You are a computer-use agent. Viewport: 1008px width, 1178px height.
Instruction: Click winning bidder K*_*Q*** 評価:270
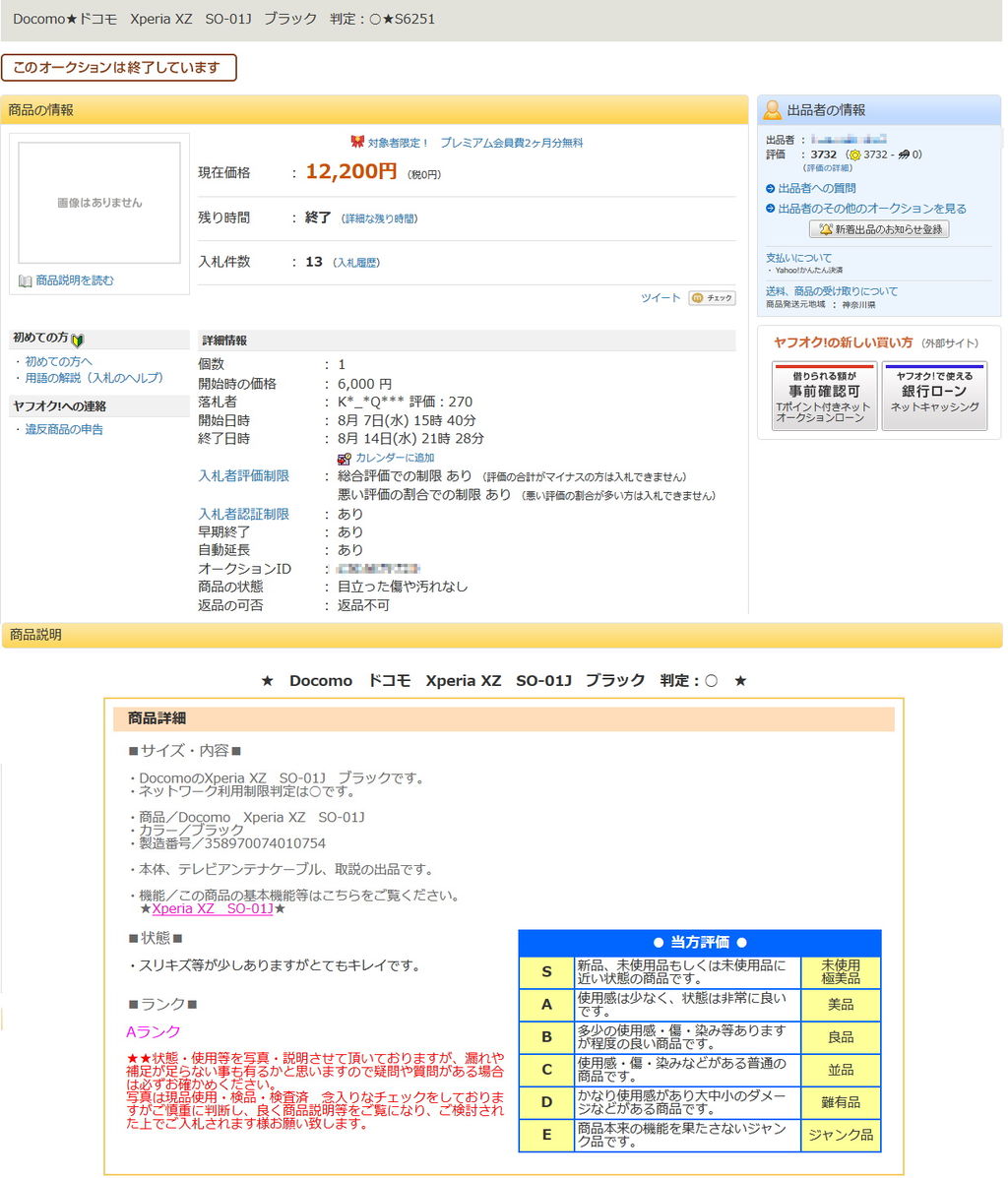405,402
